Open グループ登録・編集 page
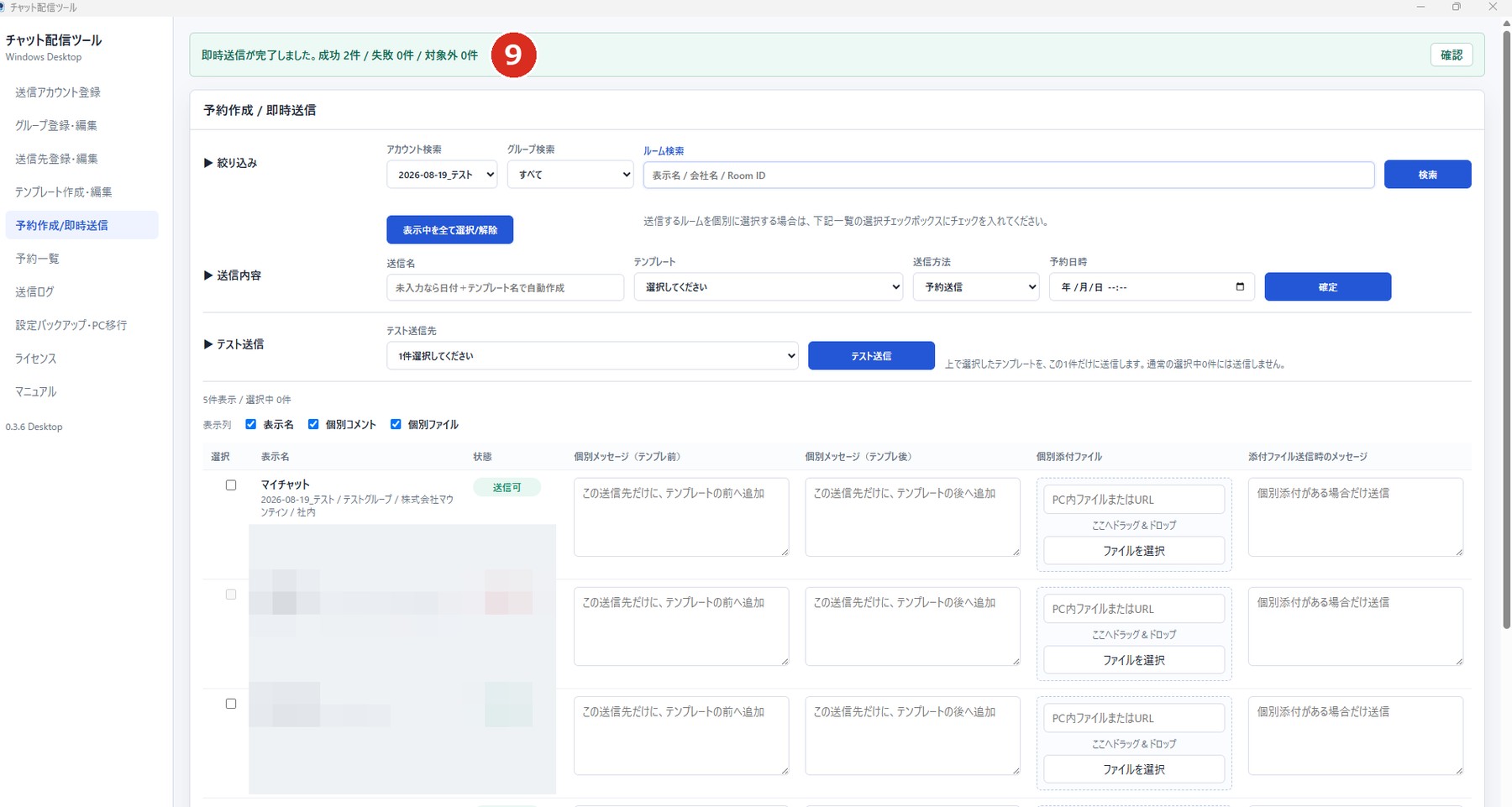 56,125
